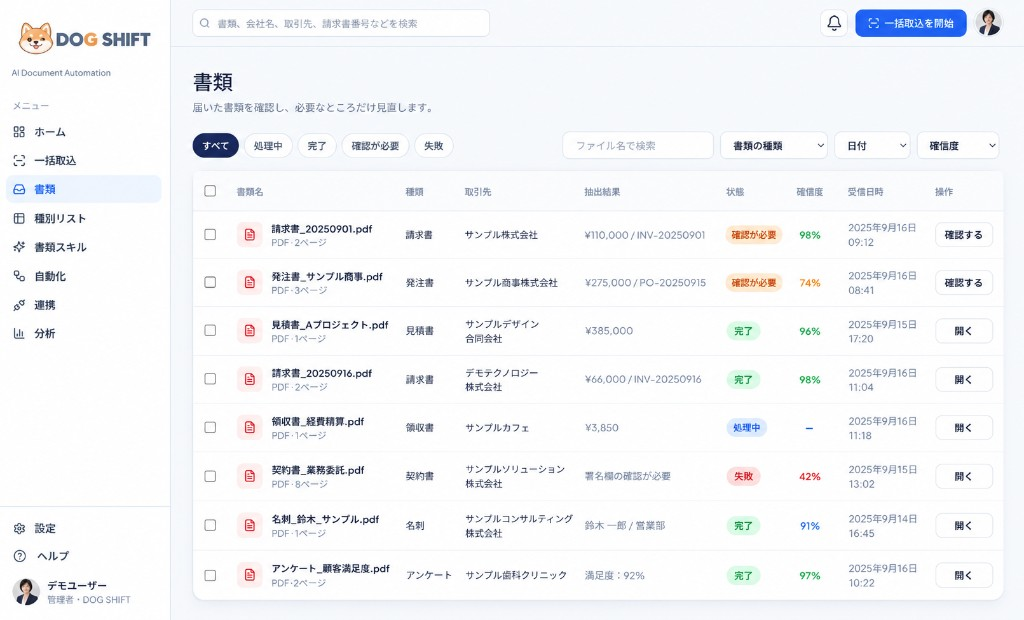The height and width of the screenshot is (620, 1024).
Task: Select the 失敗 filter tab
Action: coord(434,146)
